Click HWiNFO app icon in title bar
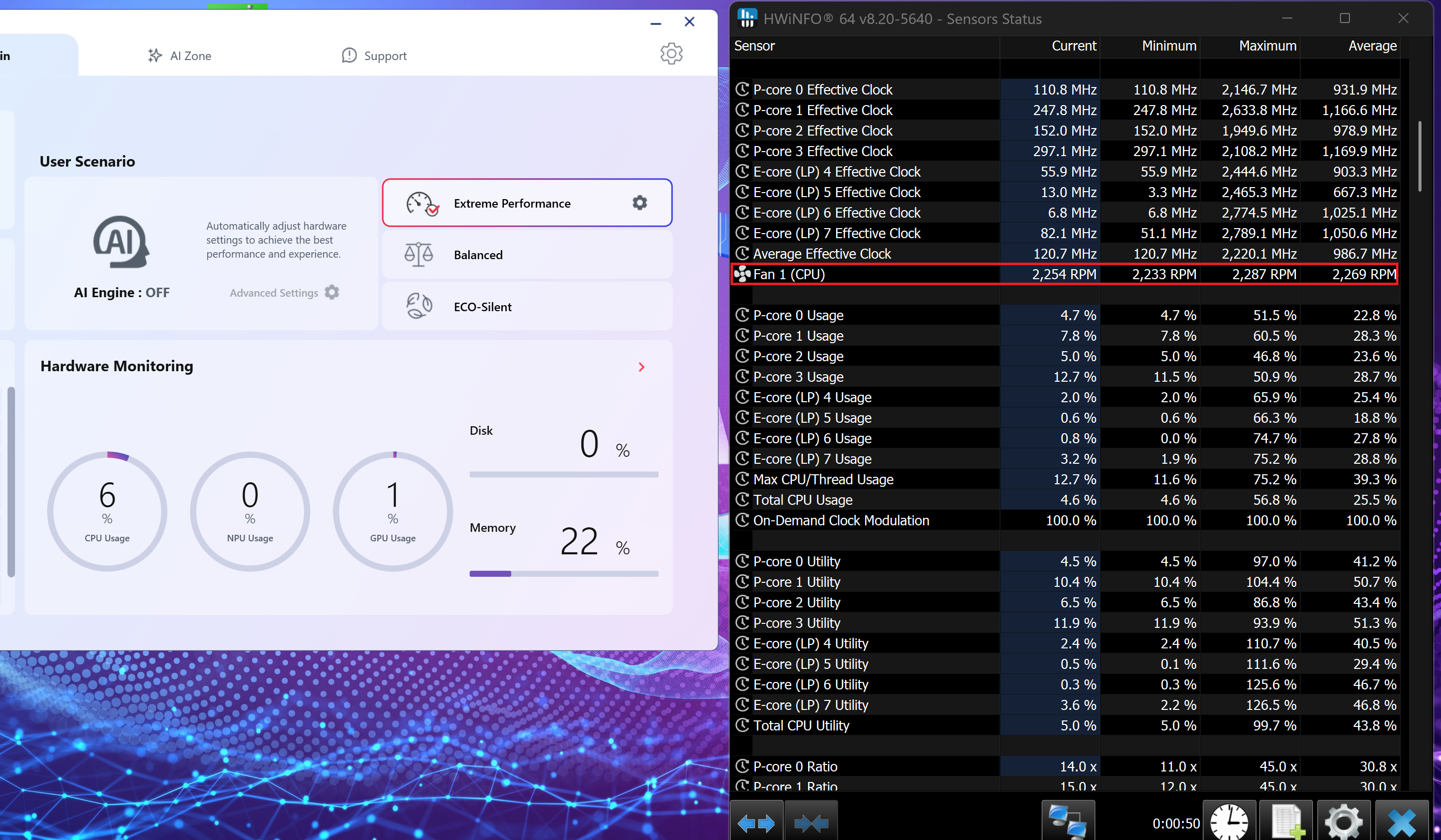The image size is (1441, 840). pyautogui.click(x=747, y=19)
